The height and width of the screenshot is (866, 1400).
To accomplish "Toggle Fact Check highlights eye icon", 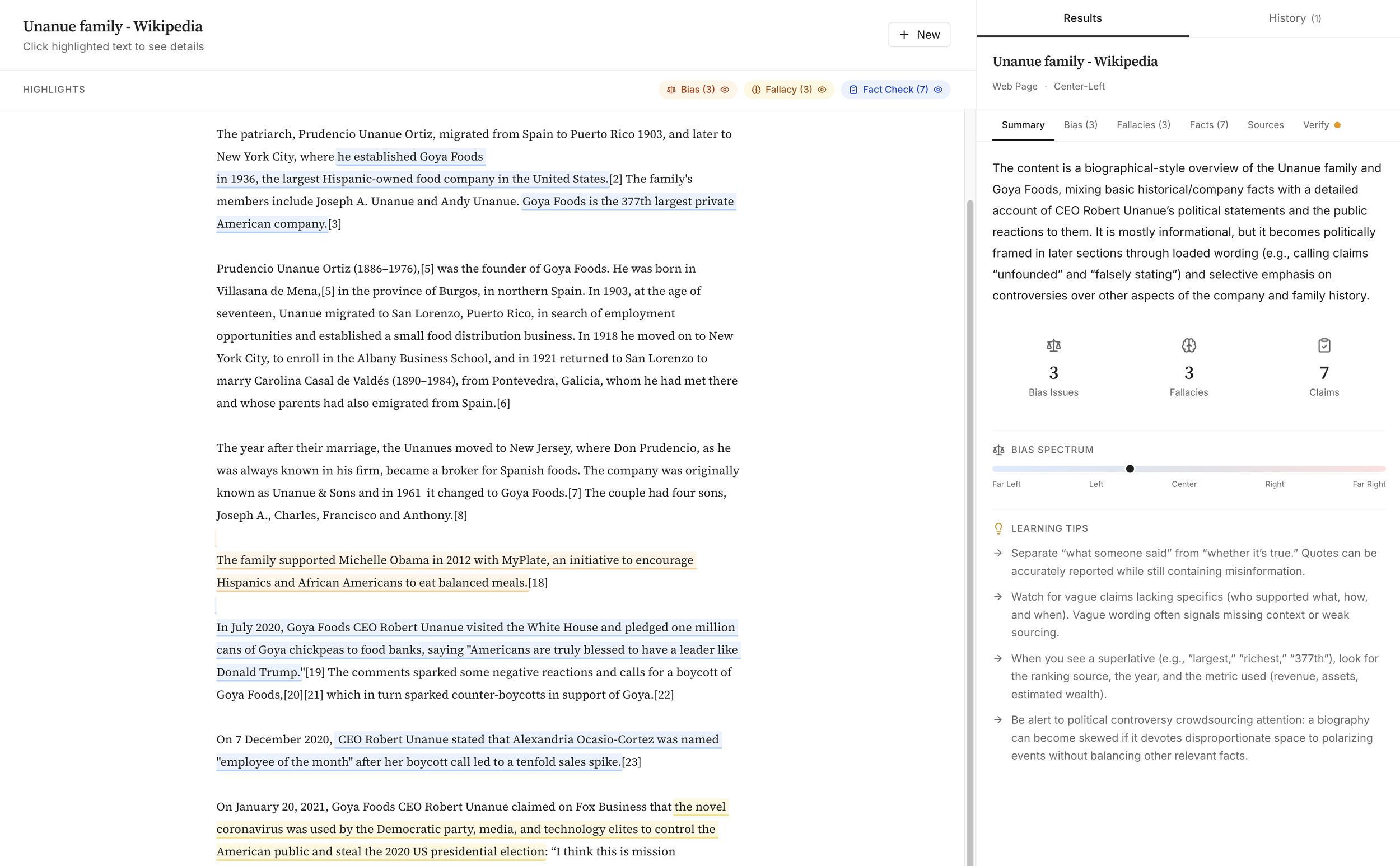I will 939,90.
